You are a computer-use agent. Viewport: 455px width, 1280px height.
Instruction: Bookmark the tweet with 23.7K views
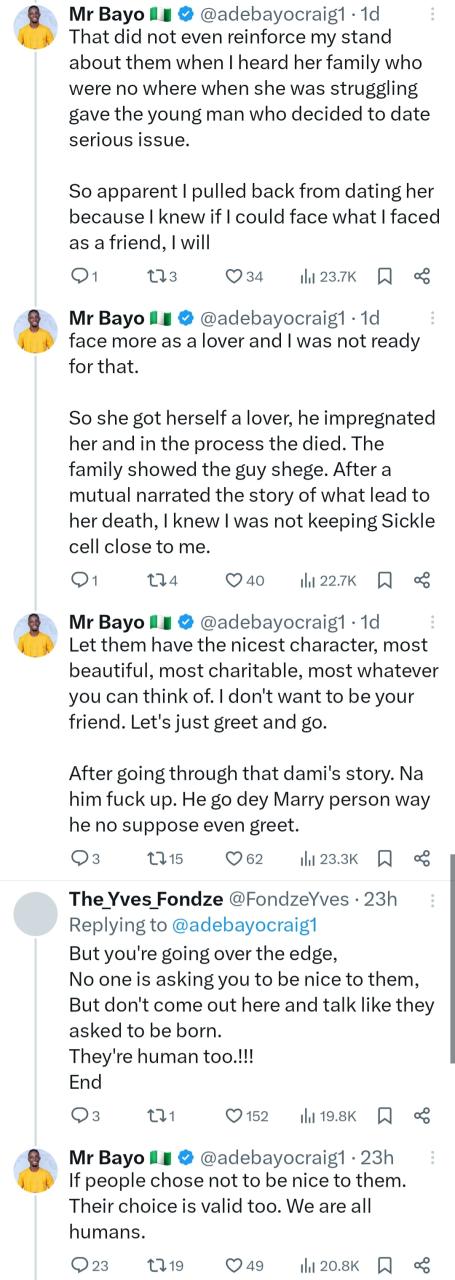pyautogui.click(x=385, y=276)
